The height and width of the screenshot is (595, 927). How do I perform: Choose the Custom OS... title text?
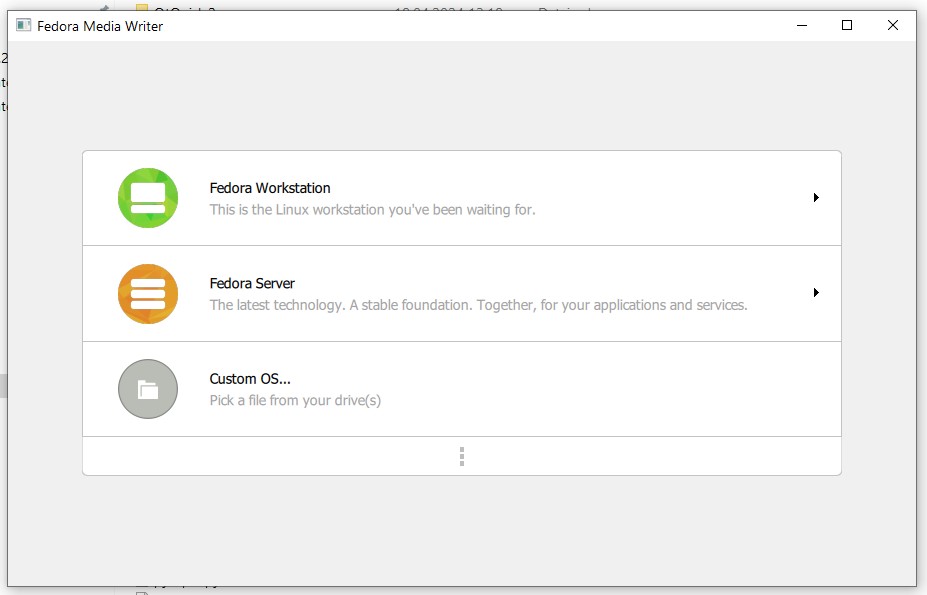tap(249, 379)
